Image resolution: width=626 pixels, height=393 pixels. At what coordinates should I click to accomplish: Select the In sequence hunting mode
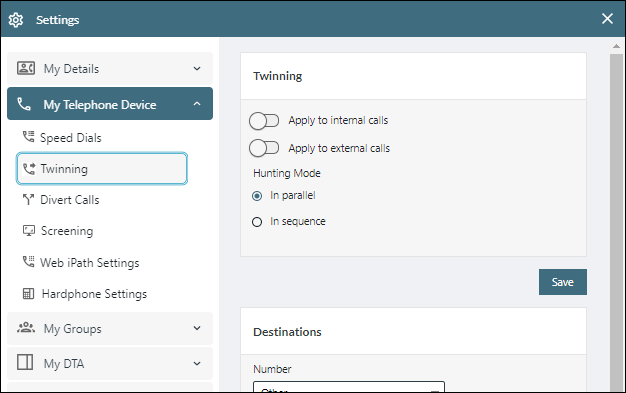257,222
